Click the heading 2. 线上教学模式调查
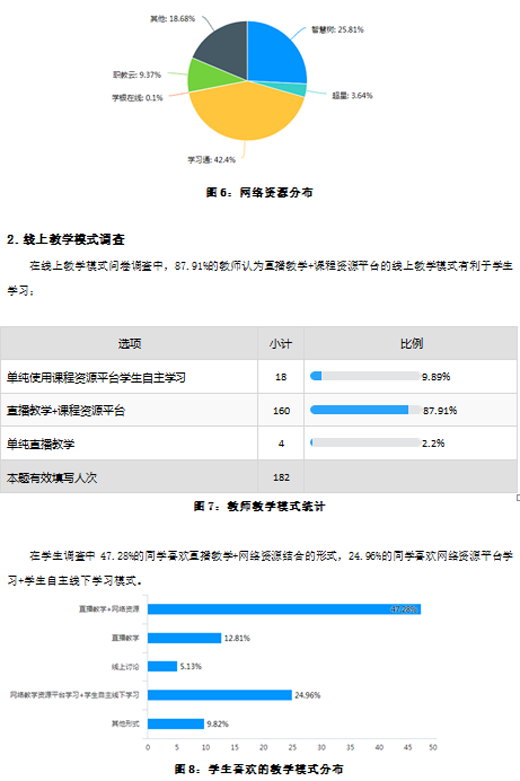The width and height of the screenshot is (520, 781). click(66, 240)
